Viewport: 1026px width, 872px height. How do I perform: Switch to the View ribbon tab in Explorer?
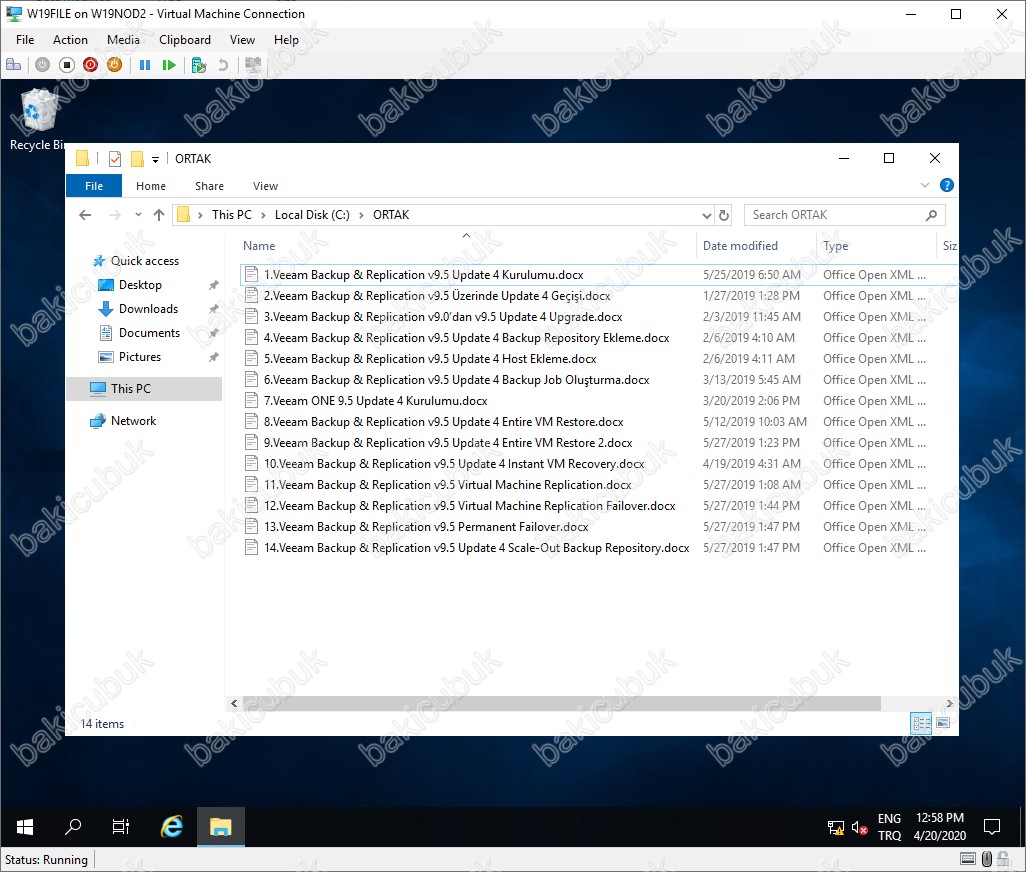[x=265, y=186]
